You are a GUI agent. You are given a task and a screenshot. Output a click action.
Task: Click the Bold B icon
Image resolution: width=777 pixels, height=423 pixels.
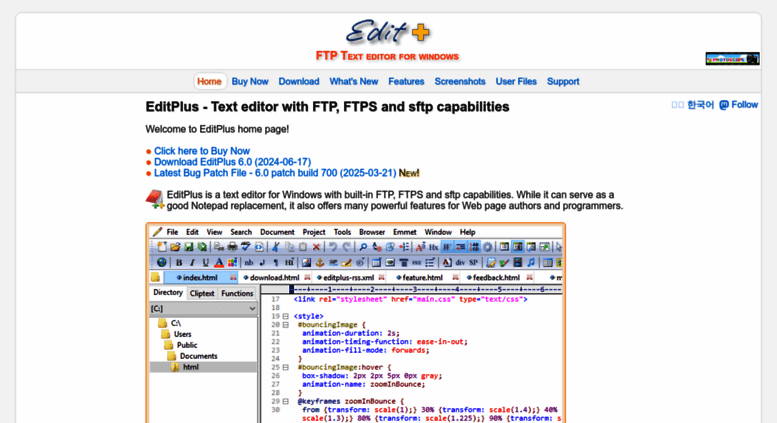pyautogui.click(x=179, y=263)
